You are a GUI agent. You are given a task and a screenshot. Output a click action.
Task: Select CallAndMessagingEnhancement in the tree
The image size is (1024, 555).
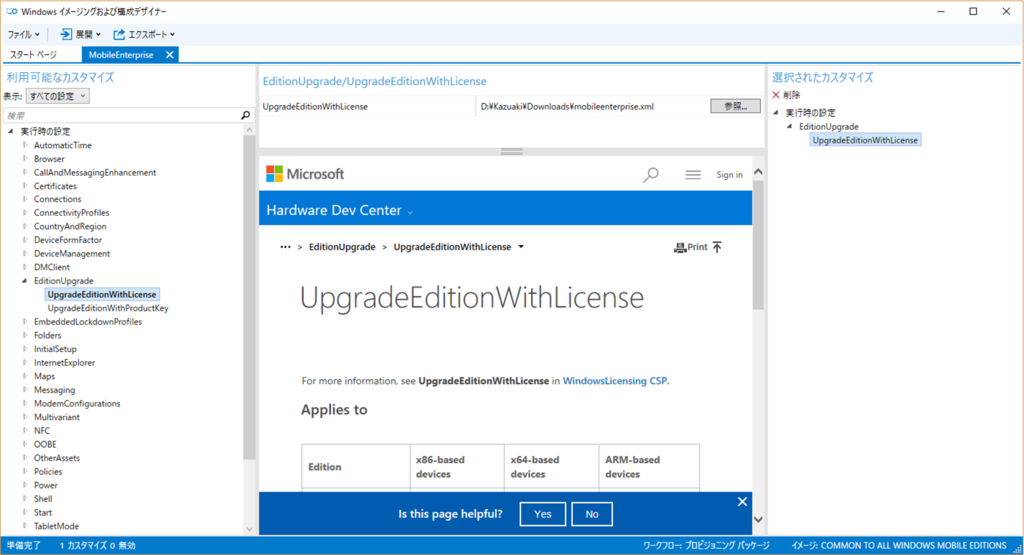(x=95, y=172)
